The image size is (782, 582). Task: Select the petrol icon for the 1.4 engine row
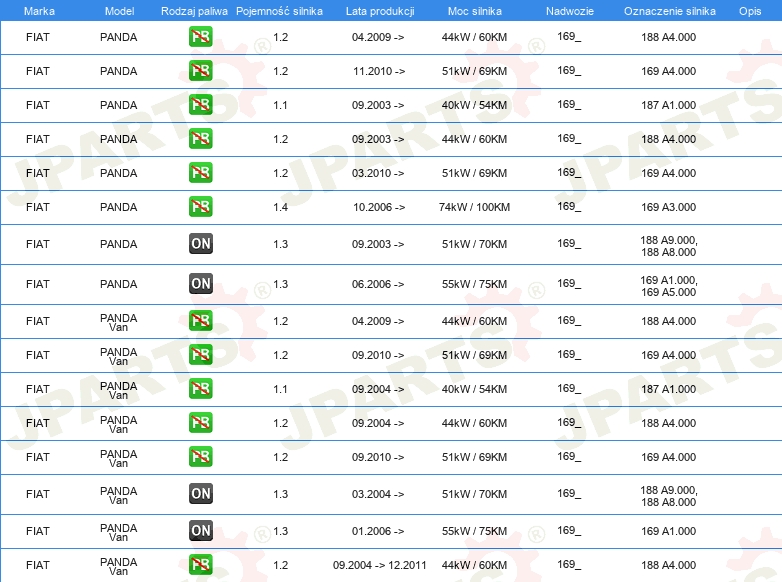point(200,206)
